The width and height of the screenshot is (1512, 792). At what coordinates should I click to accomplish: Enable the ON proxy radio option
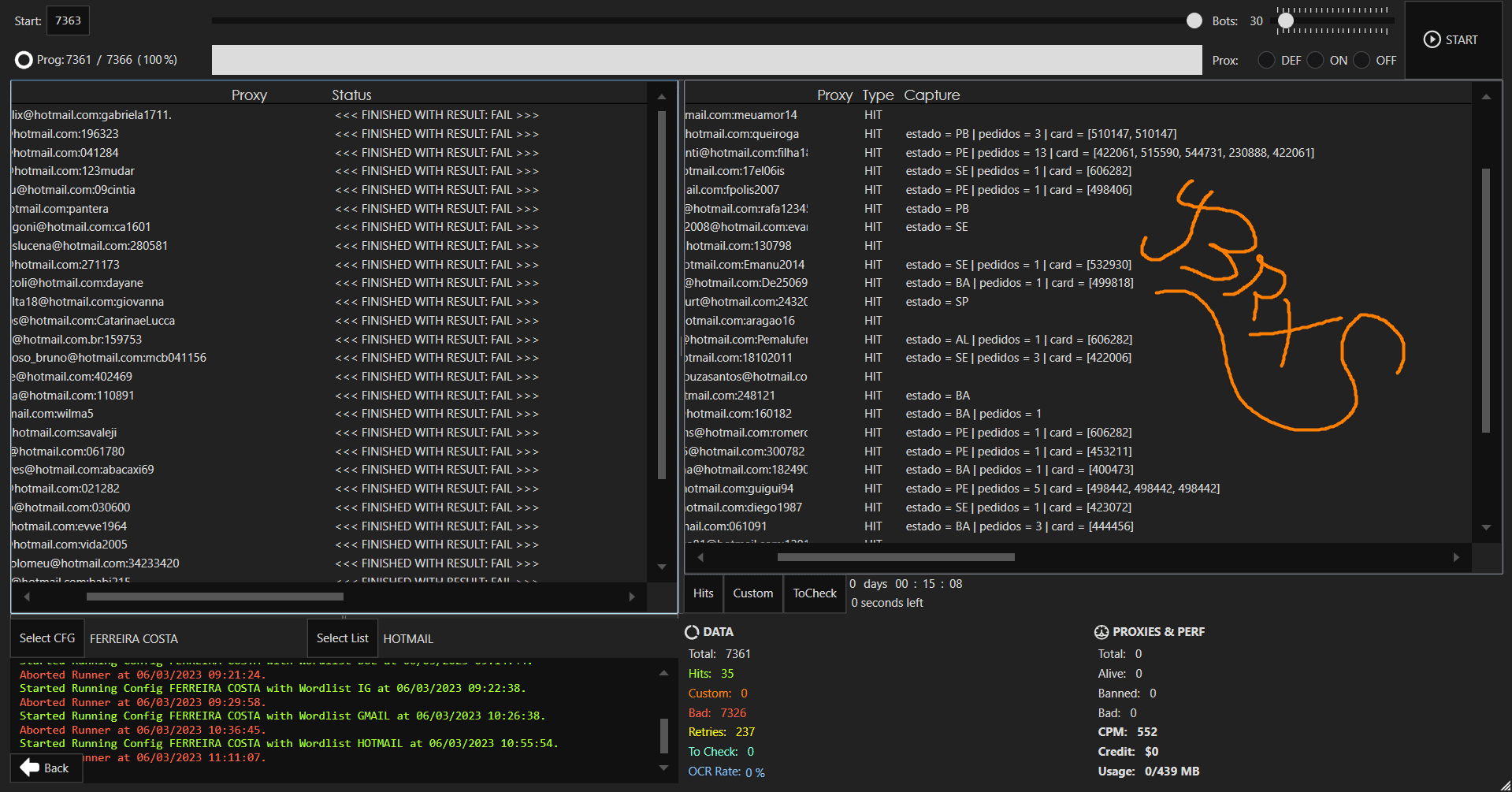(x=1315, y=61)
